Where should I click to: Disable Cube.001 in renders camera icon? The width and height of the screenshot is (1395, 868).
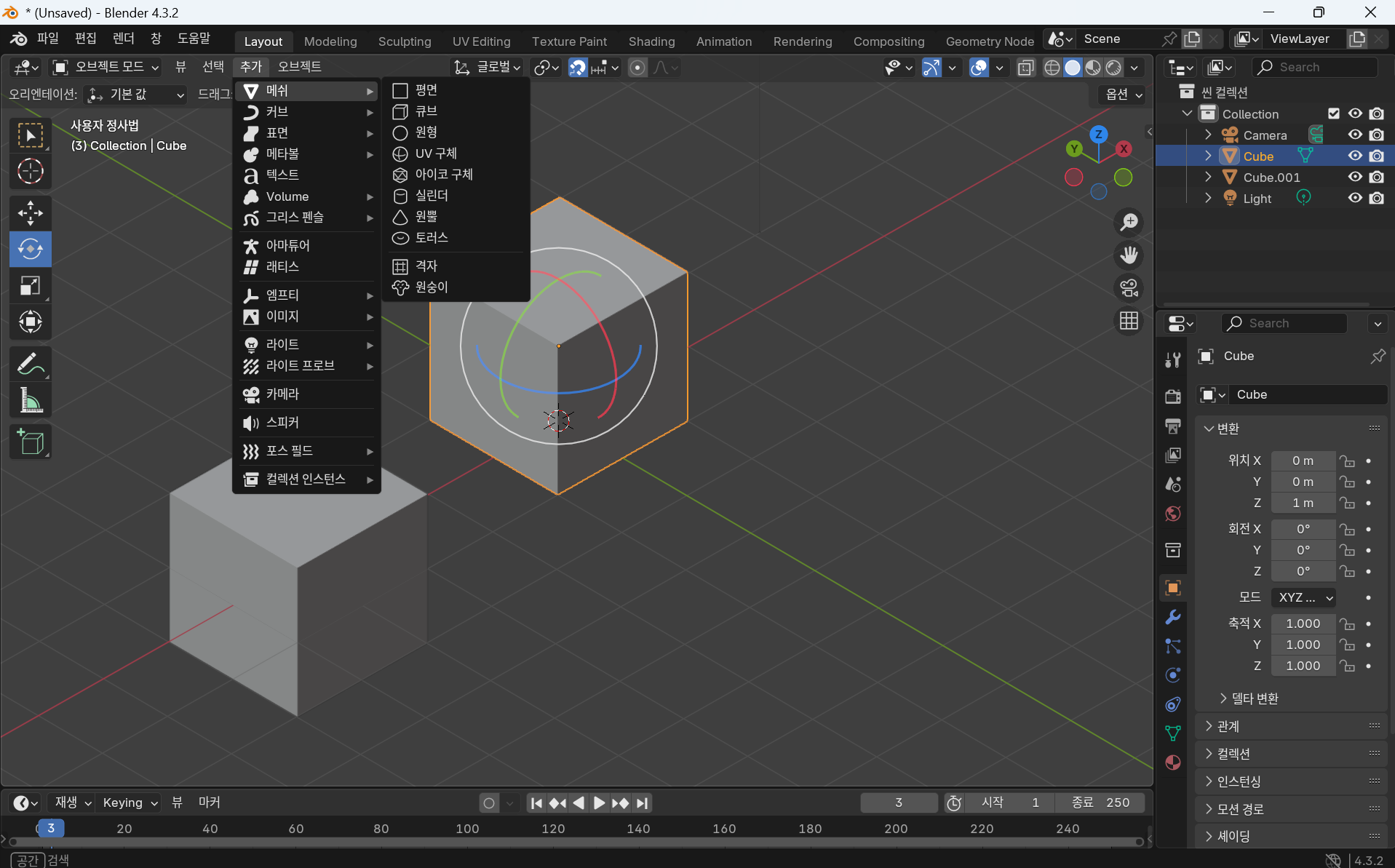click(1376, 177)
